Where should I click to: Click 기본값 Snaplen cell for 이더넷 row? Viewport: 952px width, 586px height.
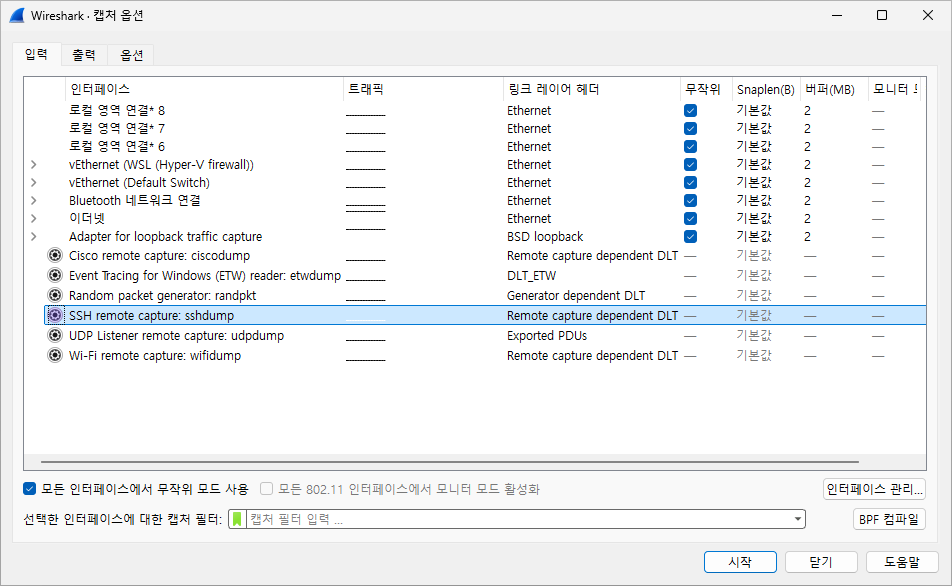coord(753,219)
